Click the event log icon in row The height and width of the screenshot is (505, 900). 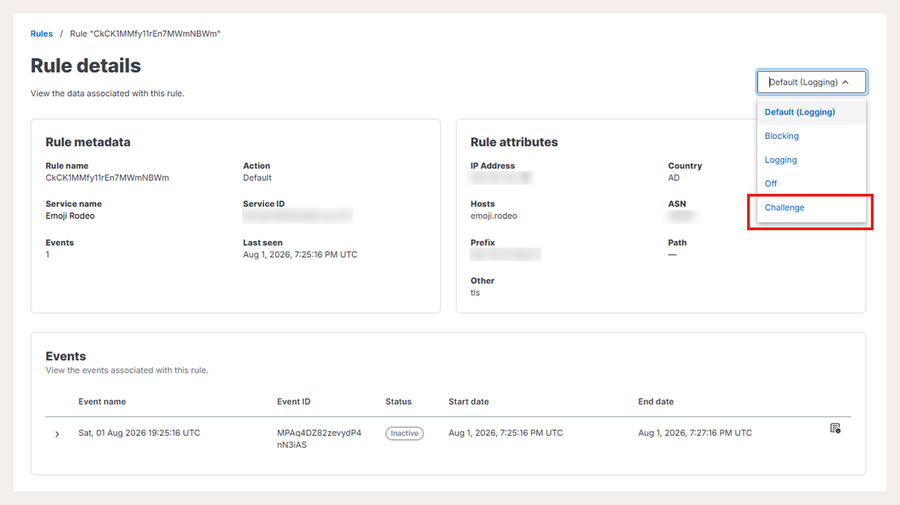coord(835,428)
